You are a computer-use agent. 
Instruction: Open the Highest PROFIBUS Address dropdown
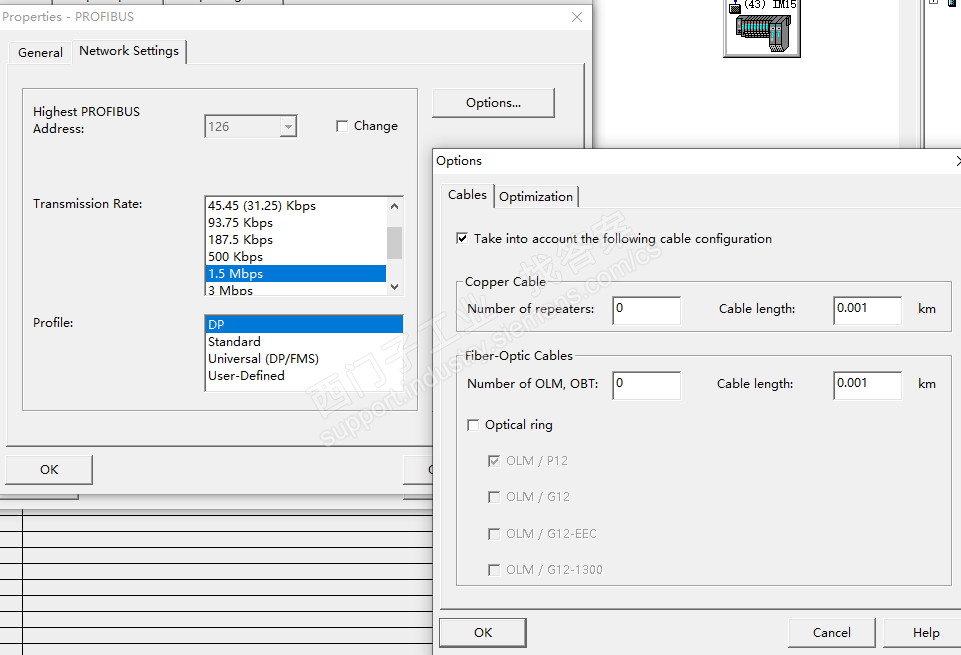[288, 127]
